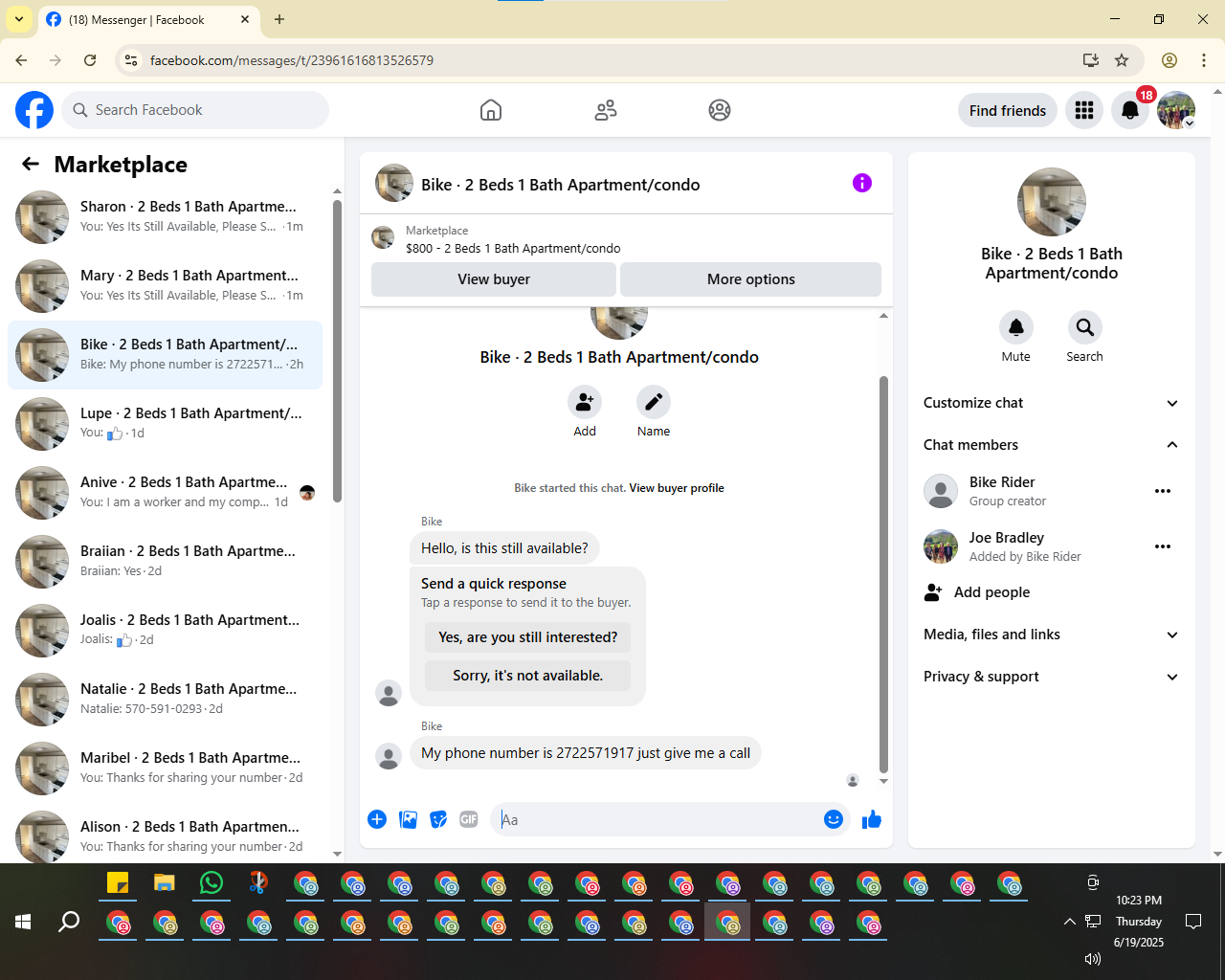
Task: Go back using the Marketplace arrow
Action: pyautogui.click(x=31, y=165)
